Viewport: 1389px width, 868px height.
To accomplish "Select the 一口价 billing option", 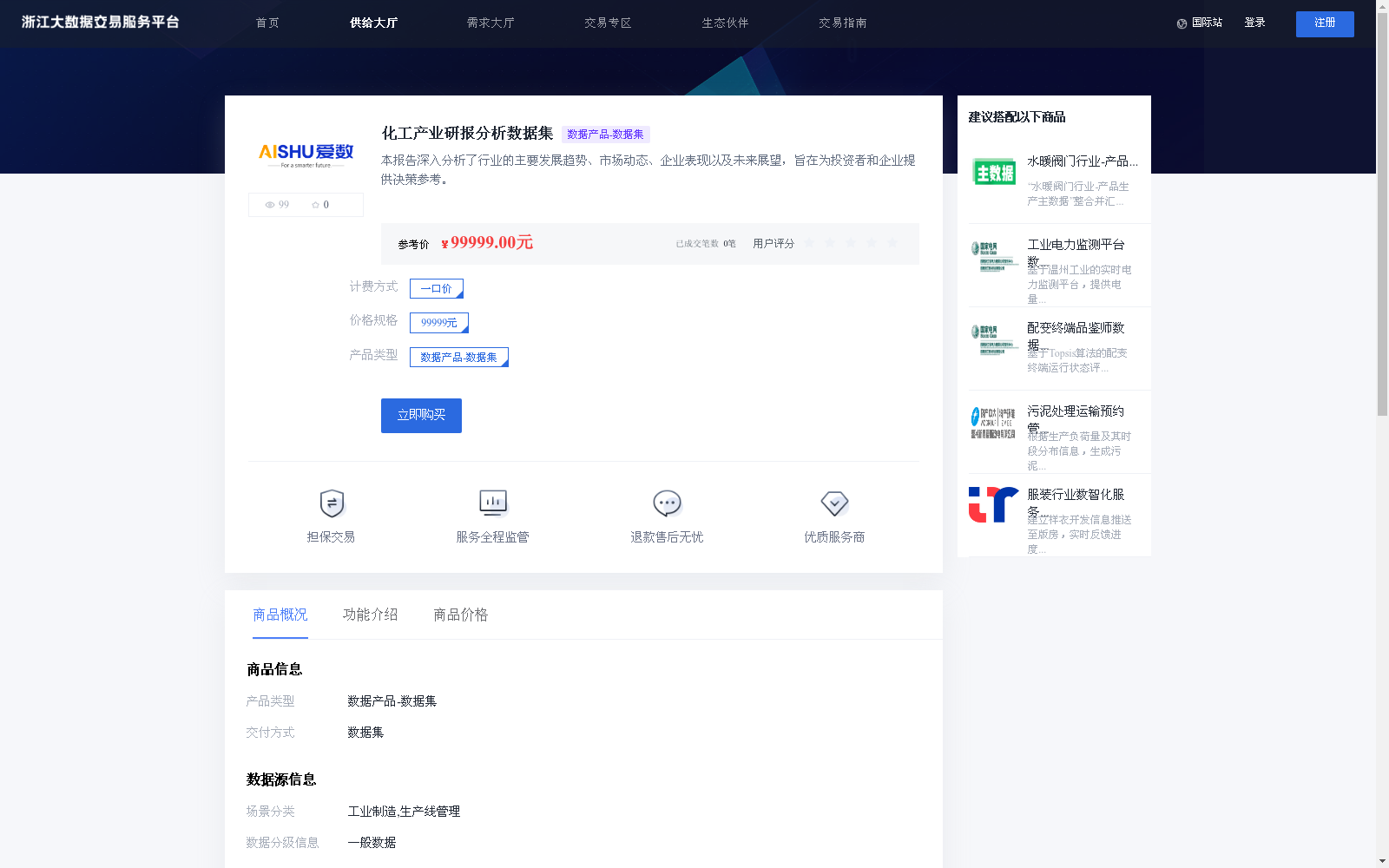I will [437, 288].
